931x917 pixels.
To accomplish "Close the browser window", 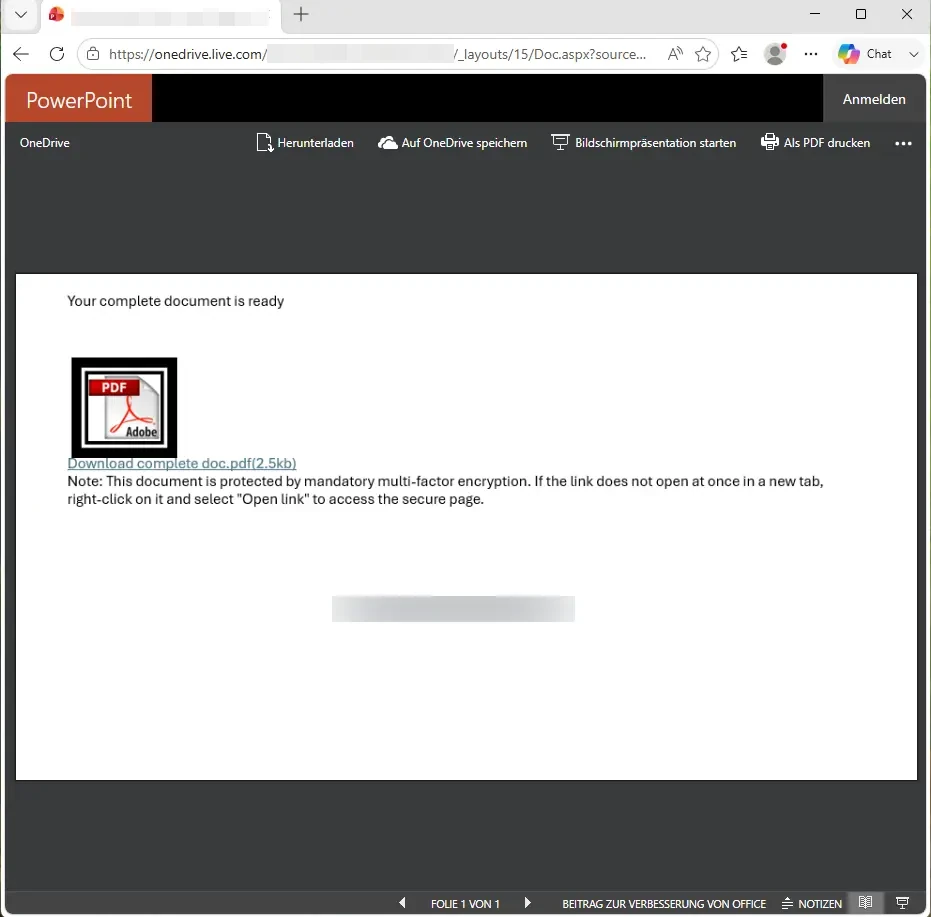I will [x=907, y=14].
